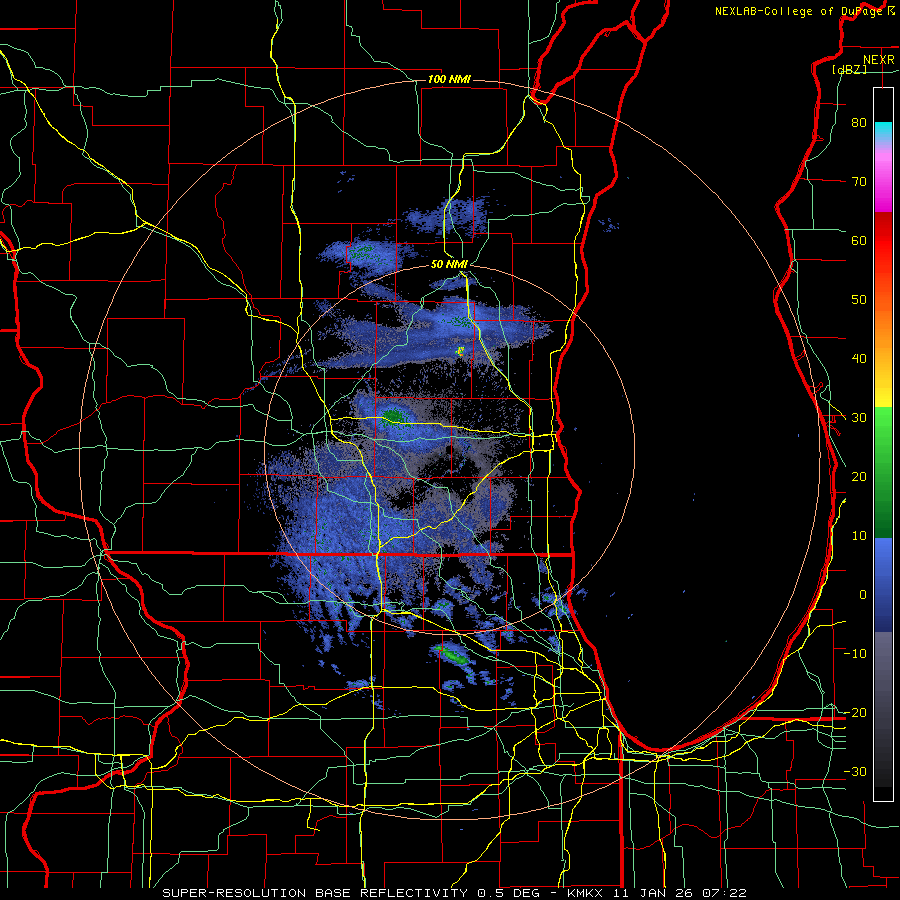Click the "100 NMI" range ring label
The image size is (900, 900).
click(x=449, y=79)
